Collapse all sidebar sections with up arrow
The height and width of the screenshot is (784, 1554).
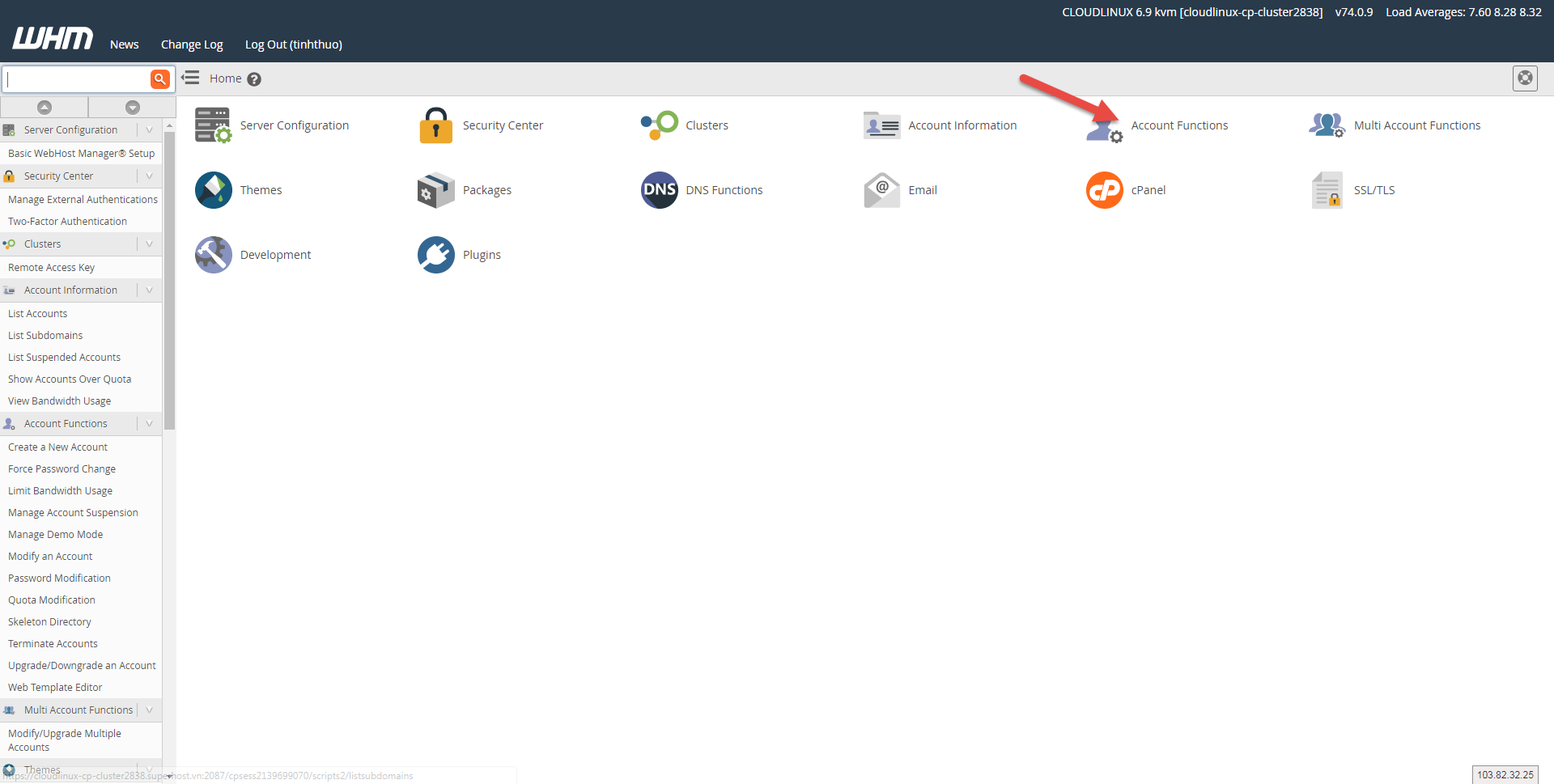pos(45,107)
